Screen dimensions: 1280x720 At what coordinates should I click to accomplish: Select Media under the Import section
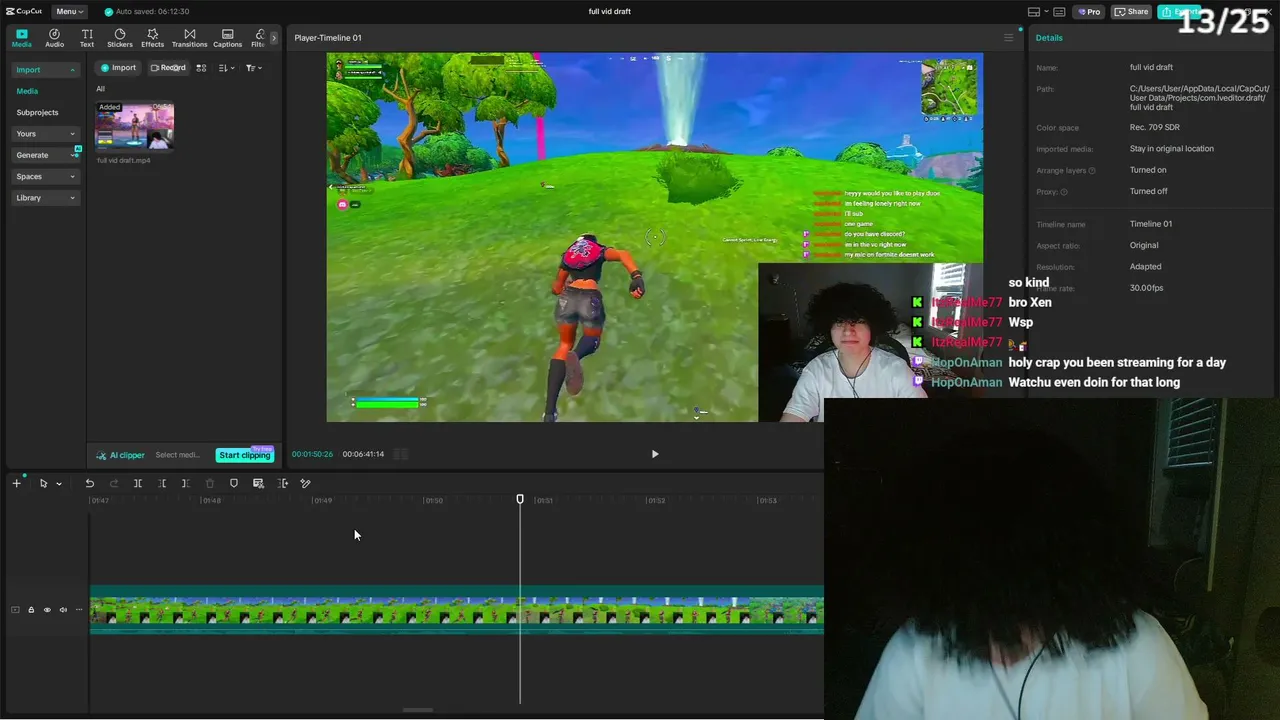click(27, 91)
